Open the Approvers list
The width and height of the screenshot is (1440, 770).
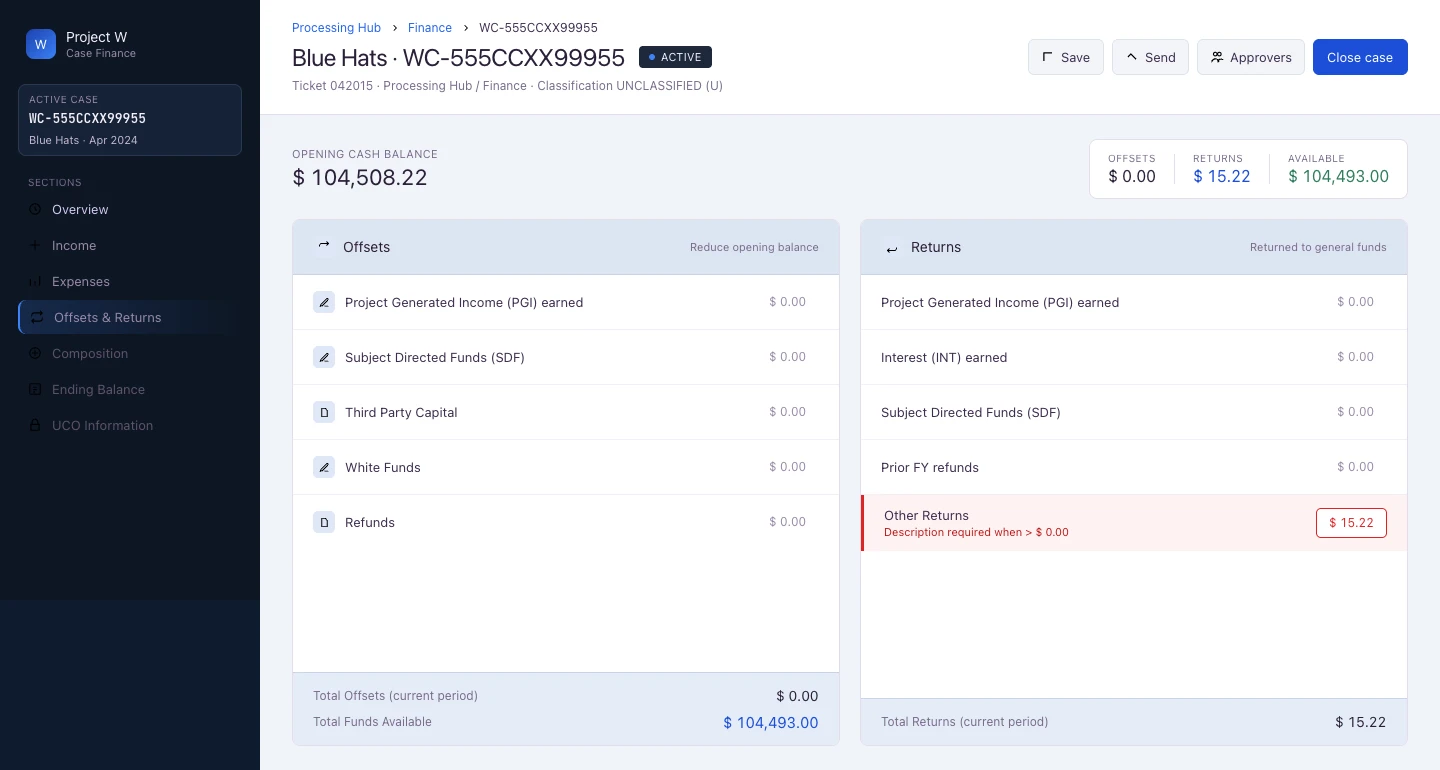pos(1251,57)
